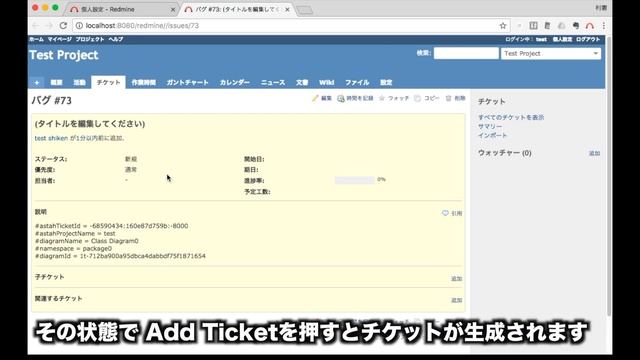Screen dimensions: 640x360
Task: Open the ニュース tab
Action: point(273,82)
